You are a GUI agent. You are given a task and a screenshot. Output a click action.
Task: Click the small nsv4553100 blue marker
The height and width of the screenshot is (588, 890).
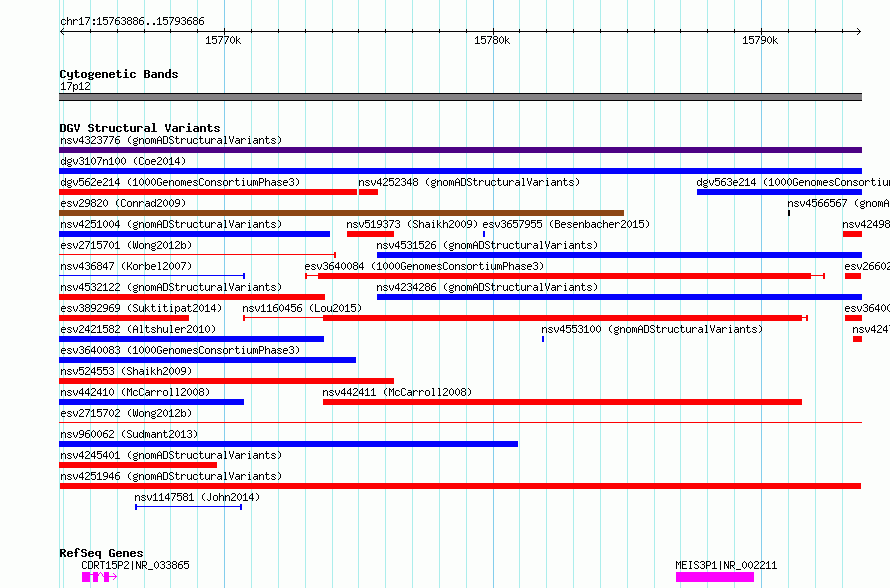[543, 339]
